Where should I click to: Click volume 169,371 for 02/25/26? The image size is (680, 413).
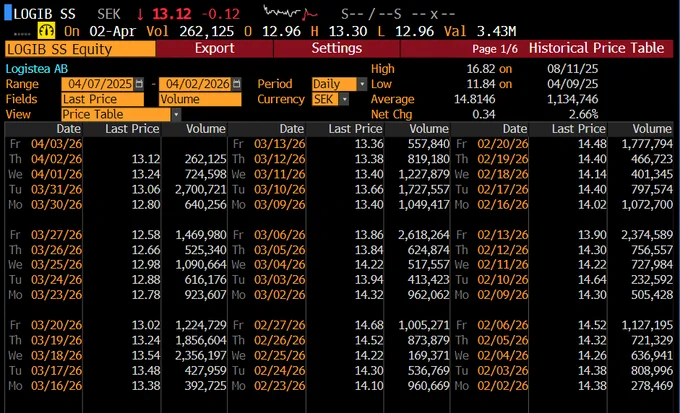pyautogui.click(x=429, y=356)
